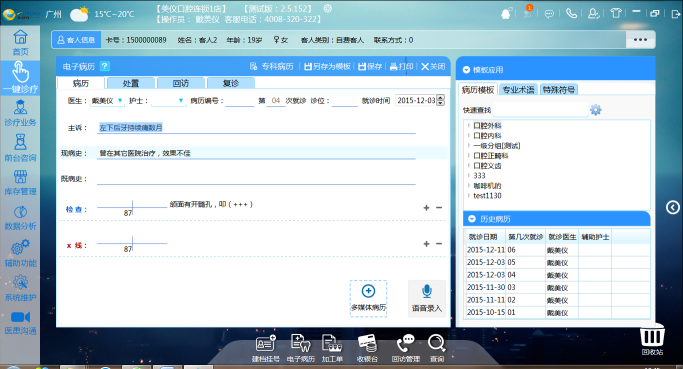Click gear icon next to quick search
The image size is (683, 369).
(x=595, y=110)
